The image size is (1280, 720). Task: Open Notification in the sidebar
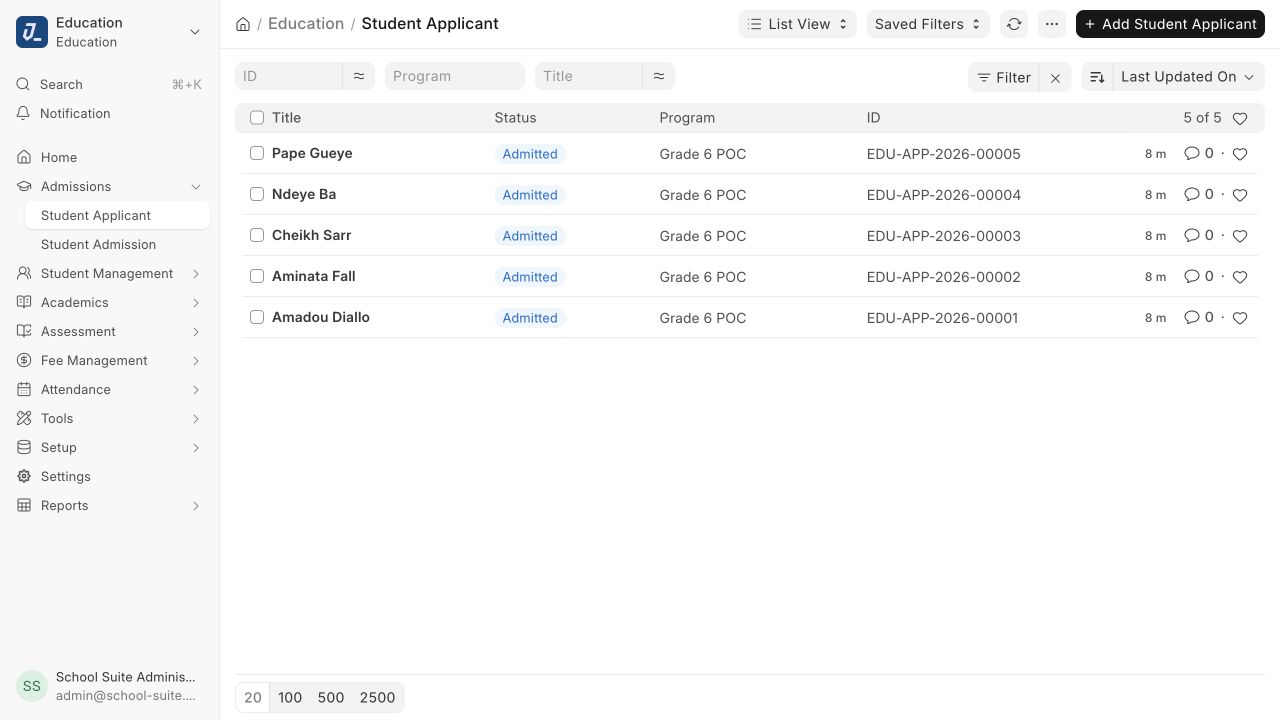click(x=110, y=113)
